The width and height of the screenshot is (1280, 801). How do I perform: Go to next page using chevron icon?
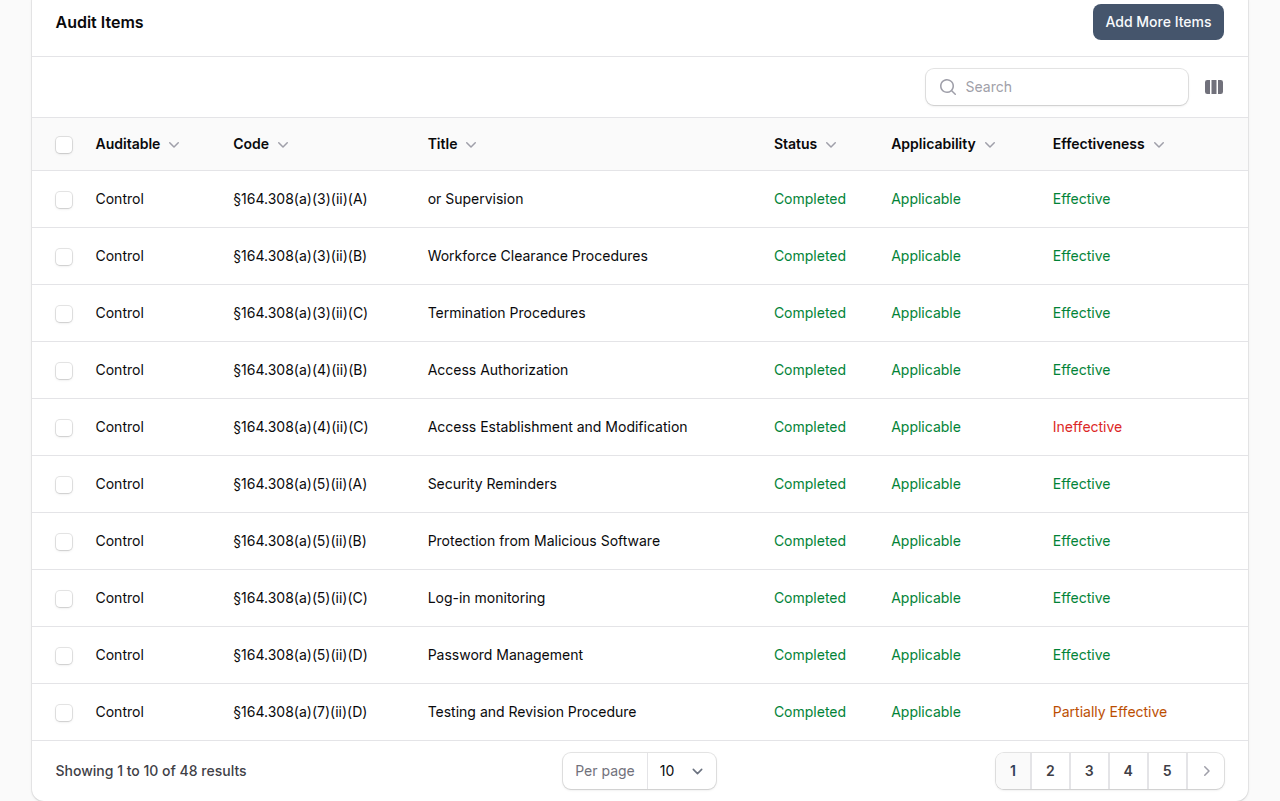pos(1206,771)
